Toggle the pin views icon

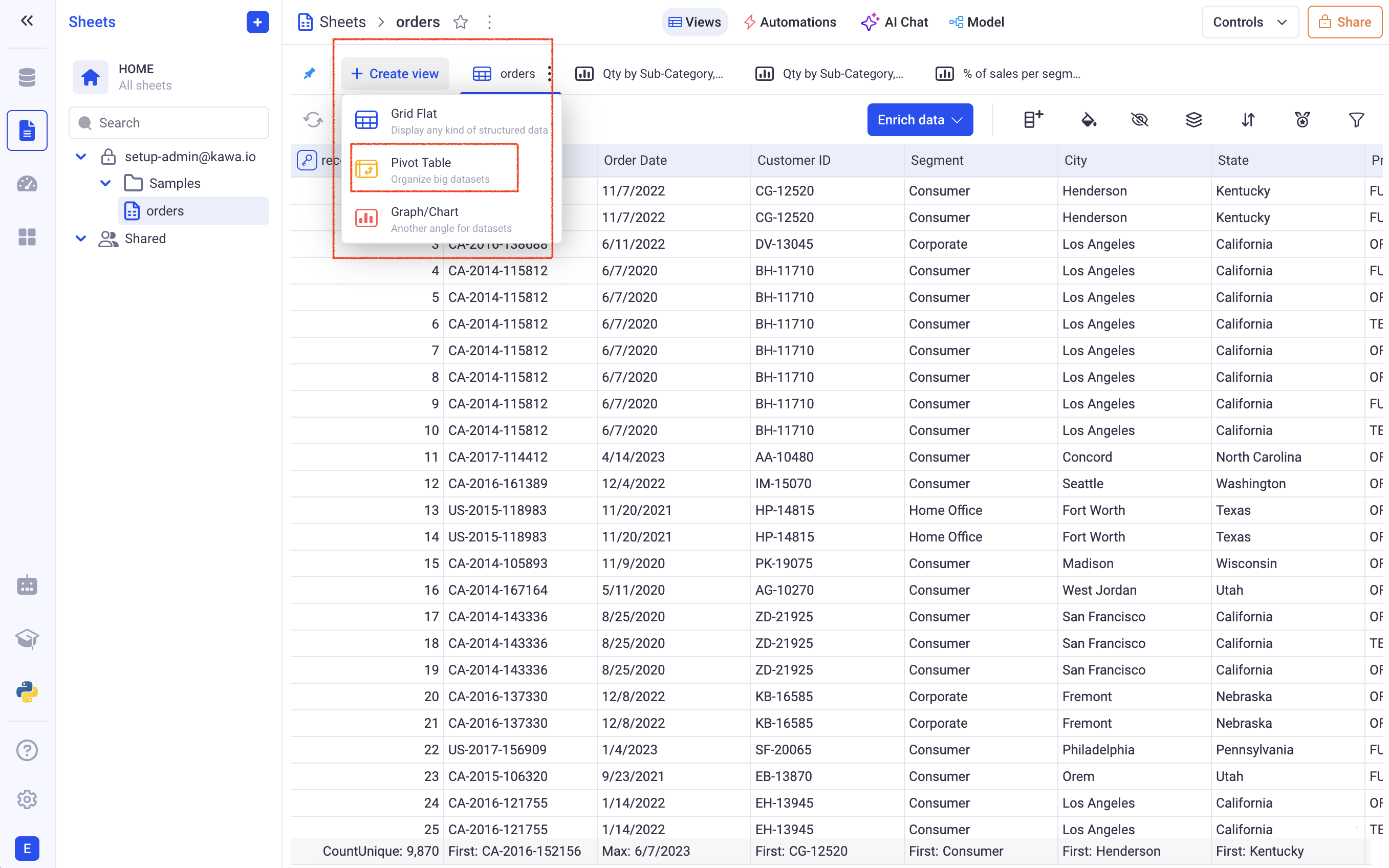[309, 74]
